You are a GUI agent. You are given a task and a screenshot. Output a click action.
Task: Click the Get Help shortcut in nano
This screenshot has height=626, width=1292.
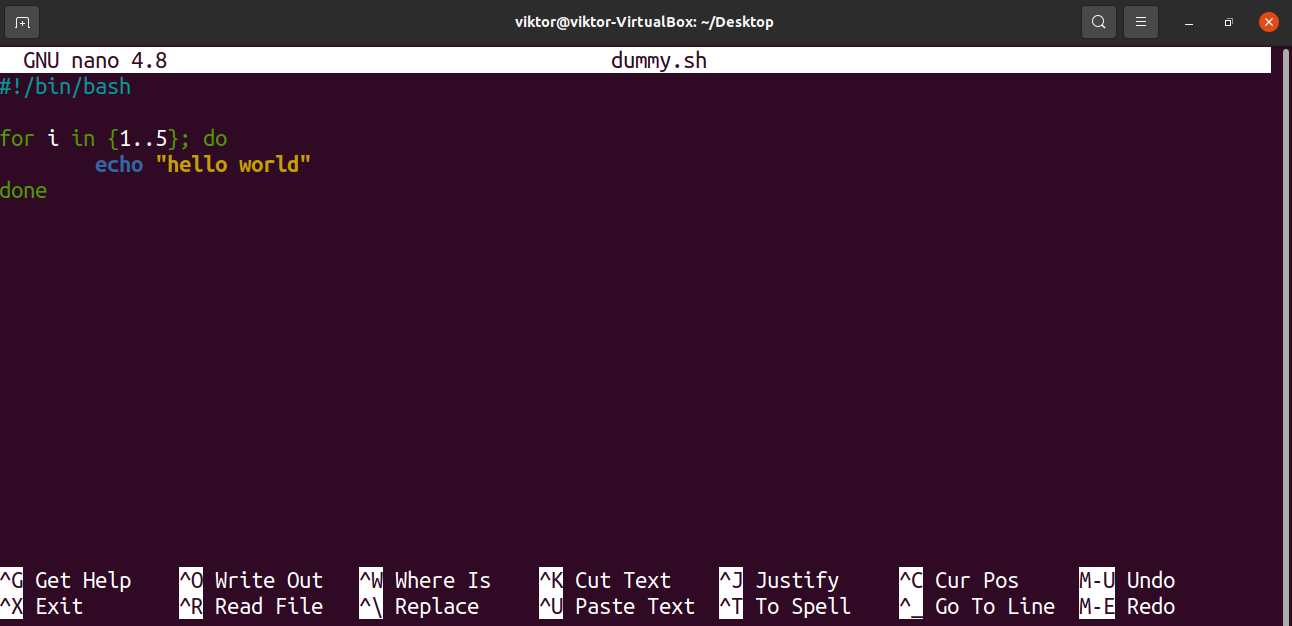coord(82,580)
